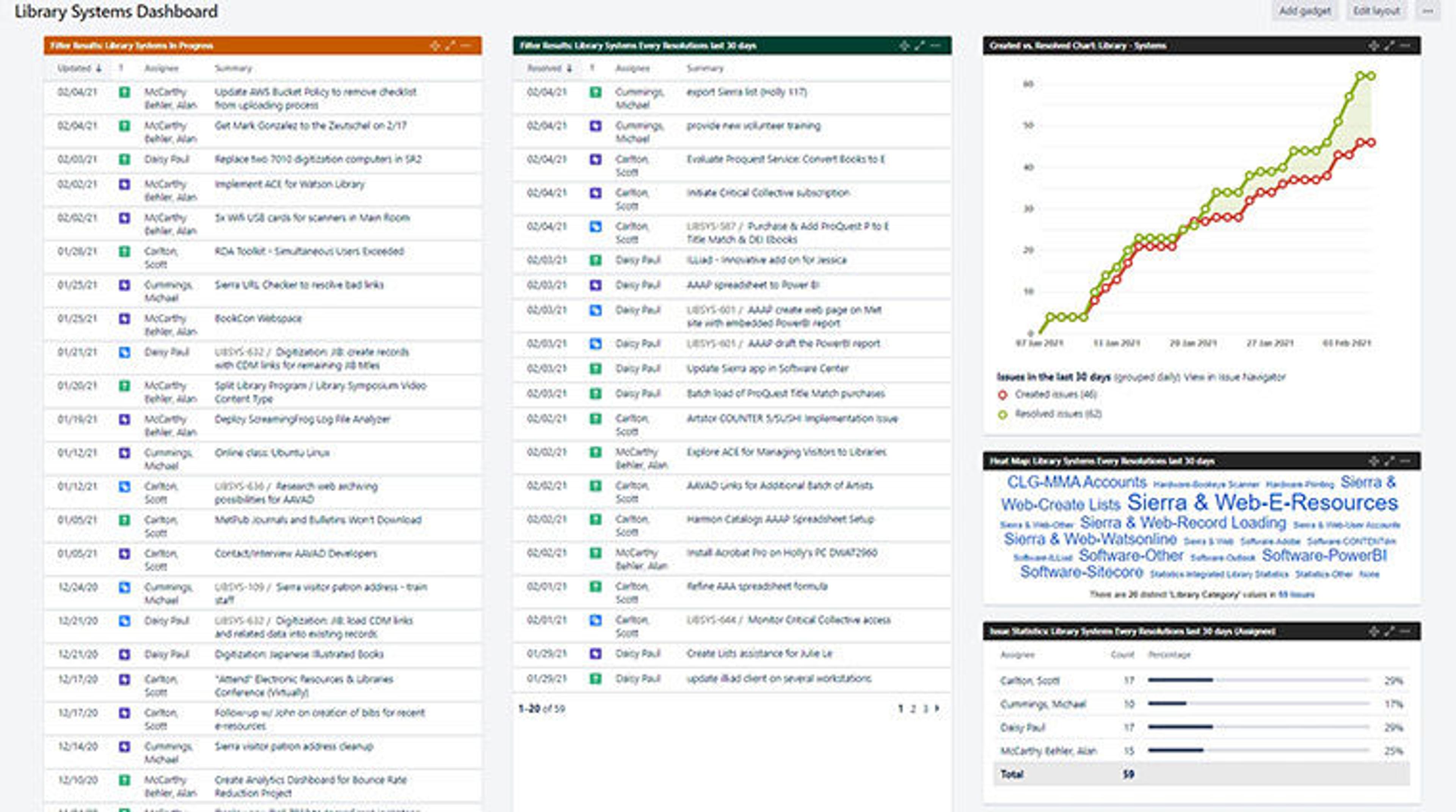Open dashboard more options ellipsis menu
The height and width of the screenshot is (812, 1456).
tap(1428, 11)
